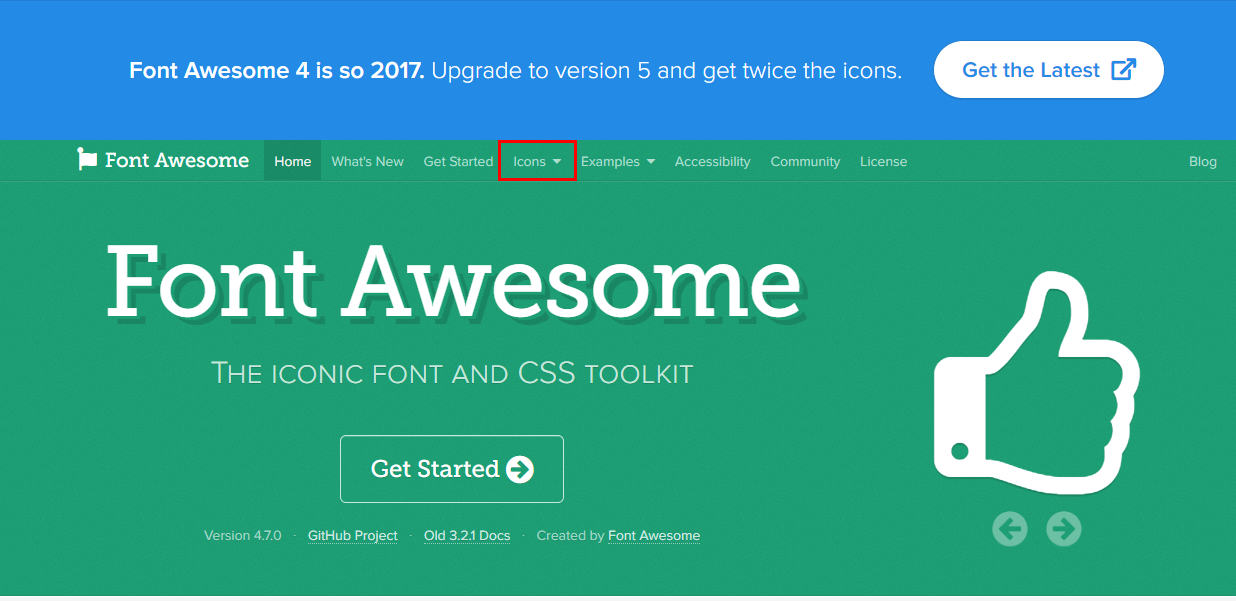
Task: Click the large Get Started button
Action: [x=452, y=469]
